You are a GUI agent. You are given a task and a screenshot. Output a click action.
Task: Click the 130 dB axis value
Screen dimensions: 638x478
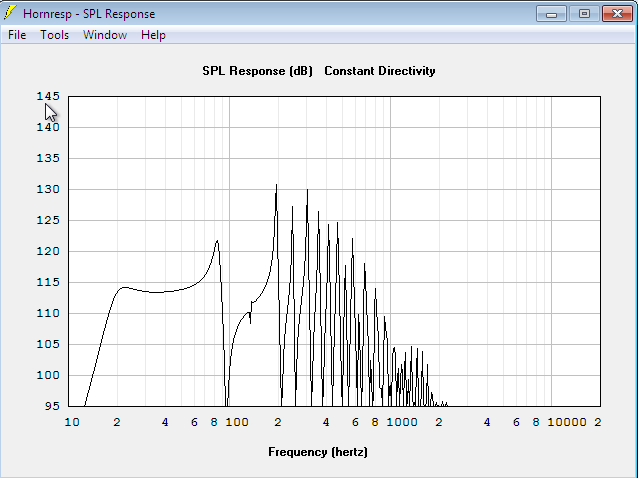pyautogui.click(x=48, y=189)
